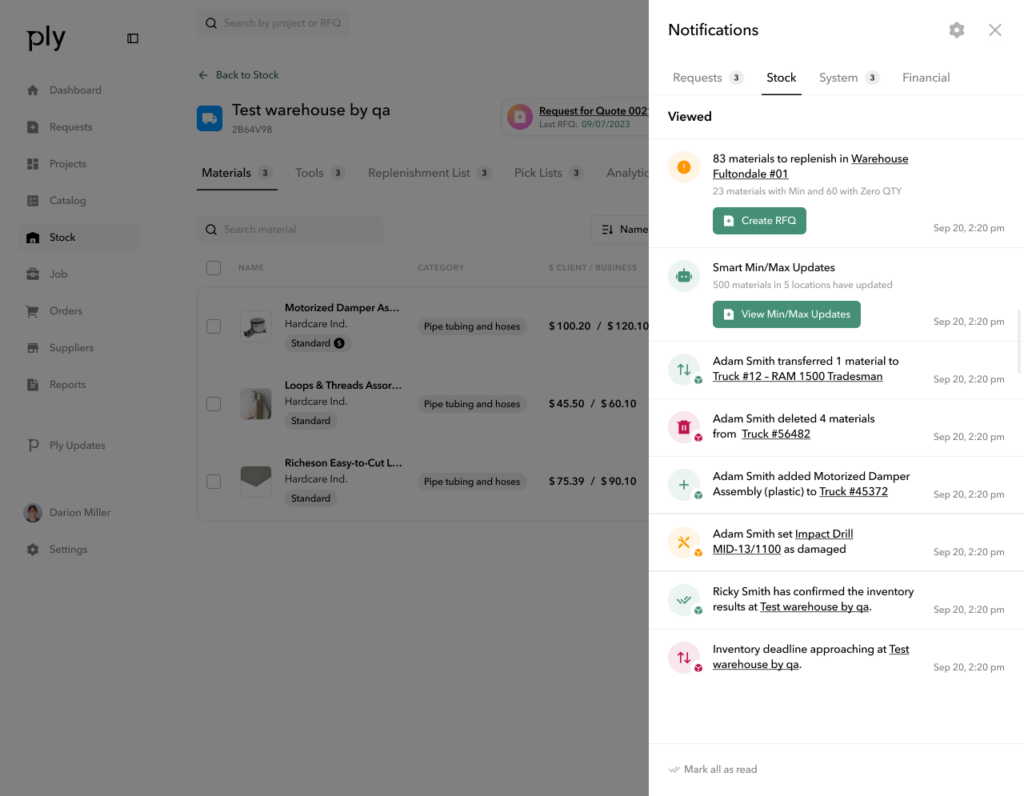The width and height of the screenshot is (1024, 796).
Task: Check the Loops & Threads row checkbox
Action: (x=214, y=404)
